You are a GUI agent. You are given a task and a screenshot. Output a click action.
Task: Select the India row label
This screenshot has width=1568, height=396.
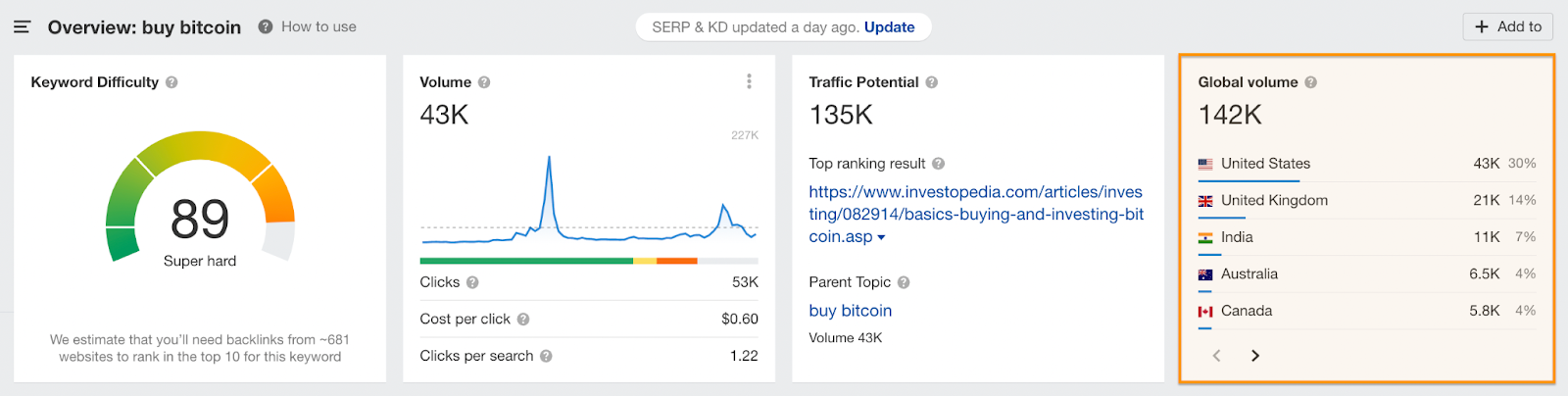pos(1237,237)
